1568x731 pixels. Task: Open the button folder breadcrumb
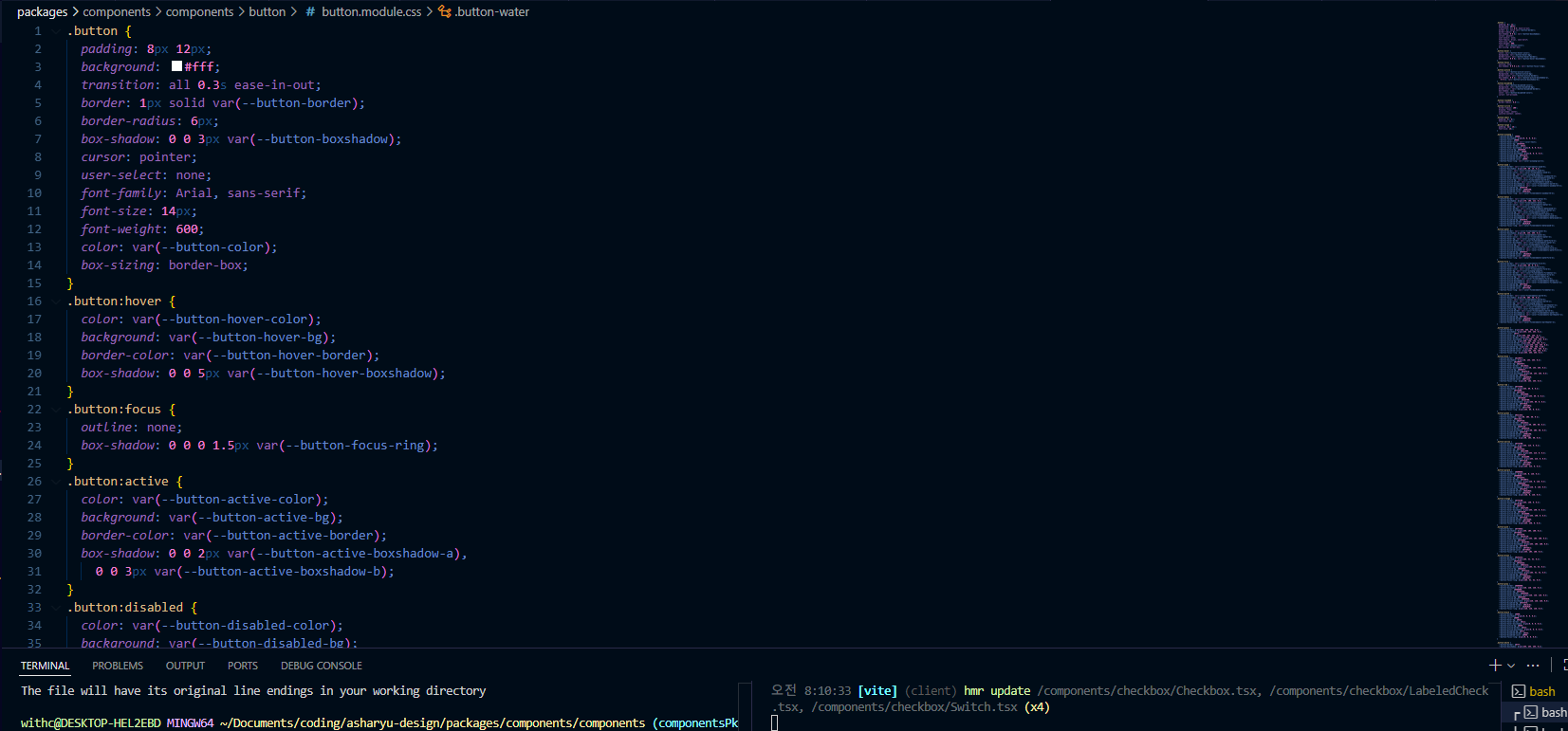267,11
